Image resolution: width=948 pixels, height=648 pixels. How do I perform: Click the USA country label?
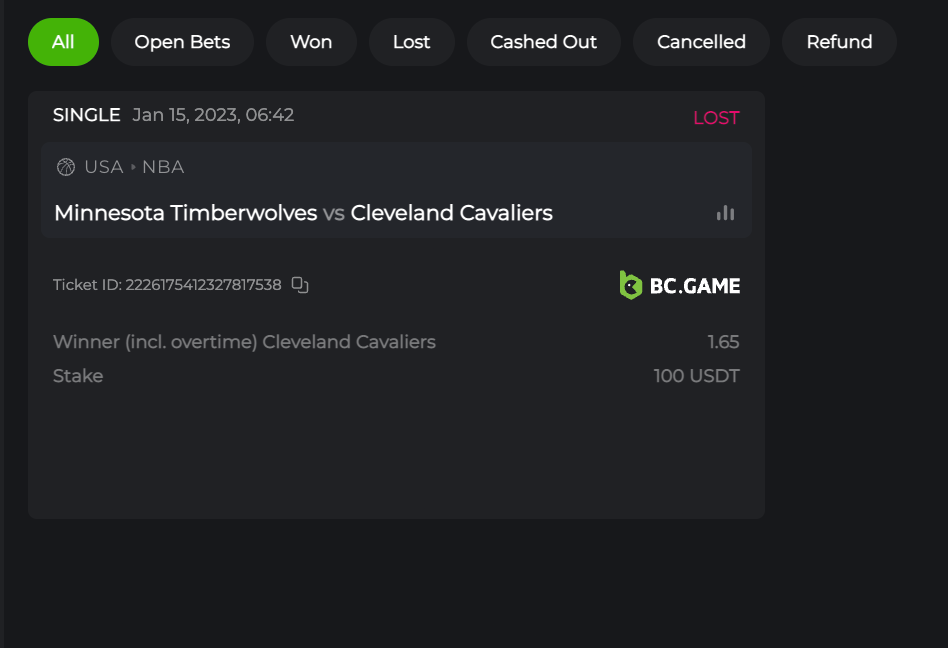click(103, 167)
